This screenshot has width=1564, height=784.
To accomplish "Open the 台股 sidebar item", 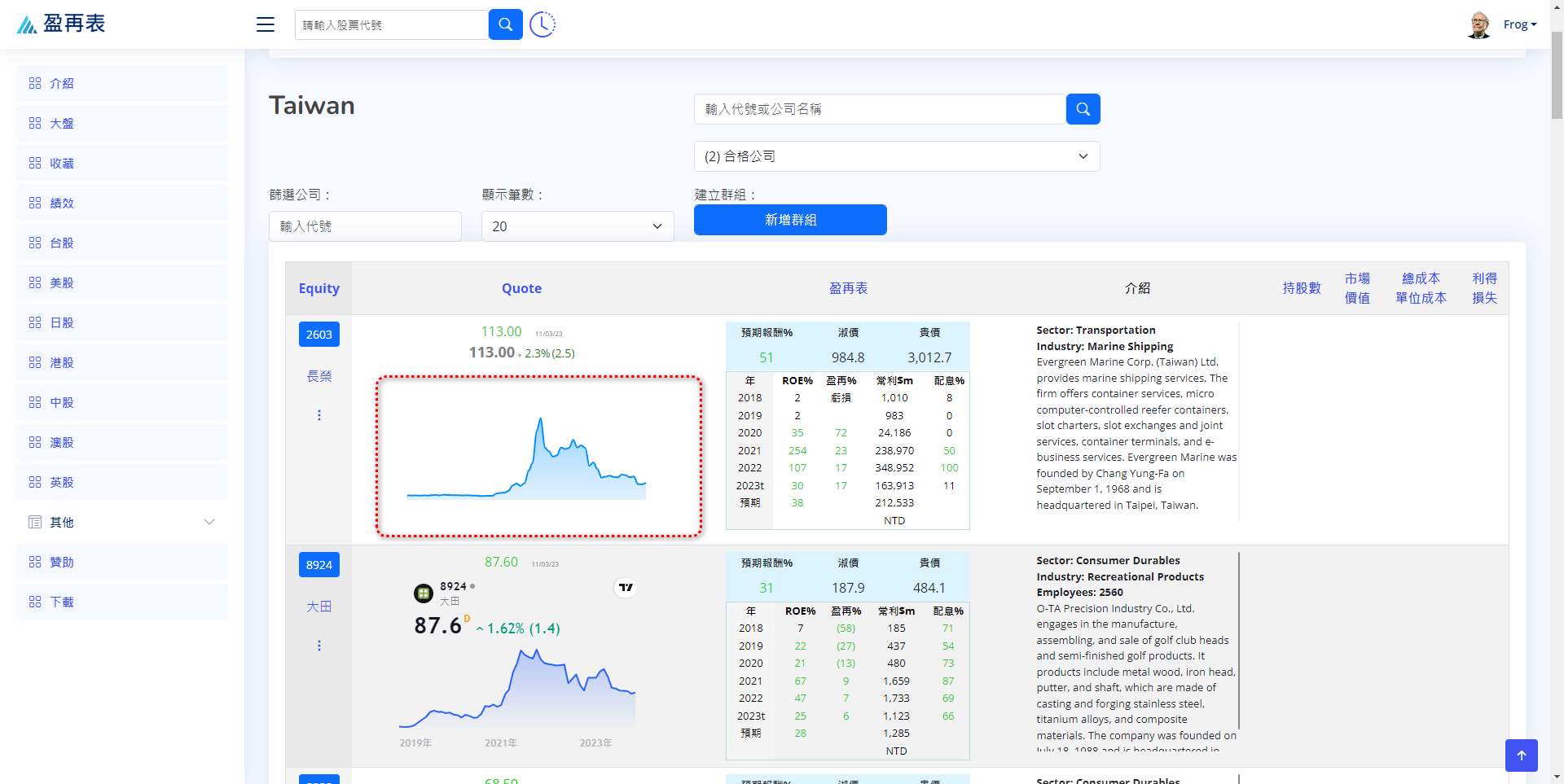I will [122, 243].
